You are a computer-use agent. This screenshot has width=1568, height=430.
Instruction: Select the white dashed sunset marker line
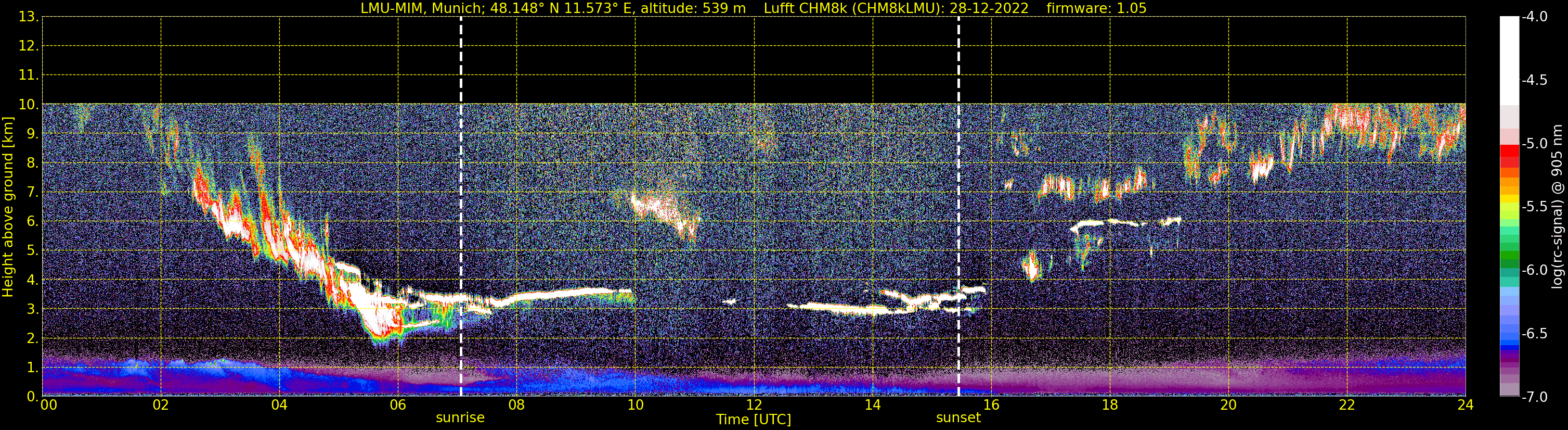click(x=958, y=207)
